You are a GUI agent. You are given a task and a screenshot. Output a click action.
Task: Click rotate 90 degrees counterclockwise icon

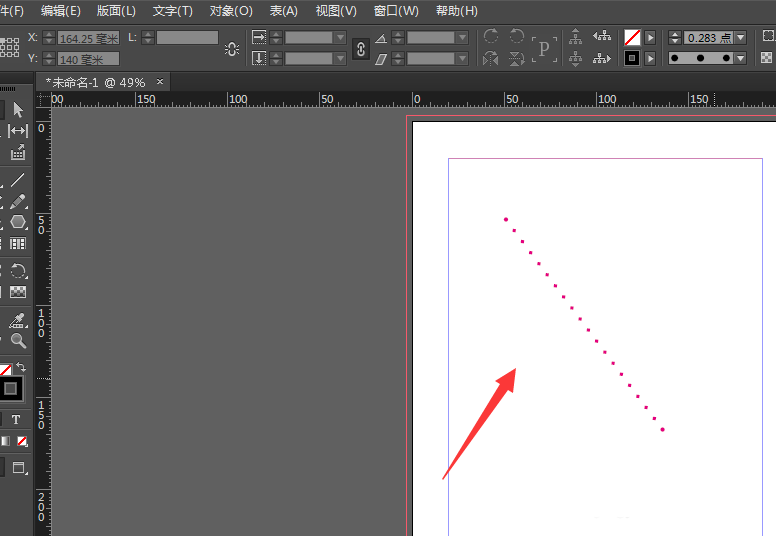516,36
